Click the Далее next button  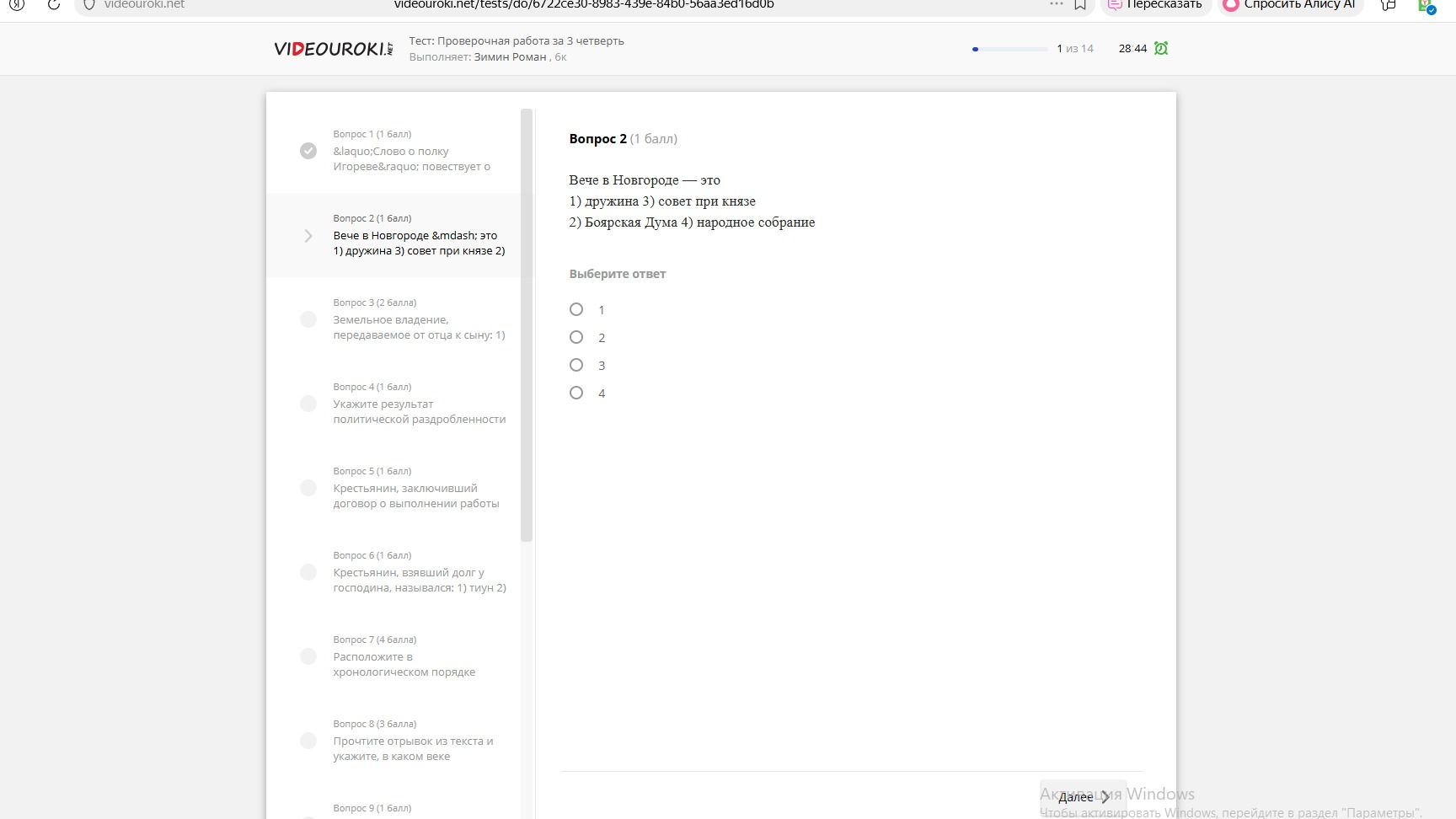pyautogui.click(x=1084, y=797)
